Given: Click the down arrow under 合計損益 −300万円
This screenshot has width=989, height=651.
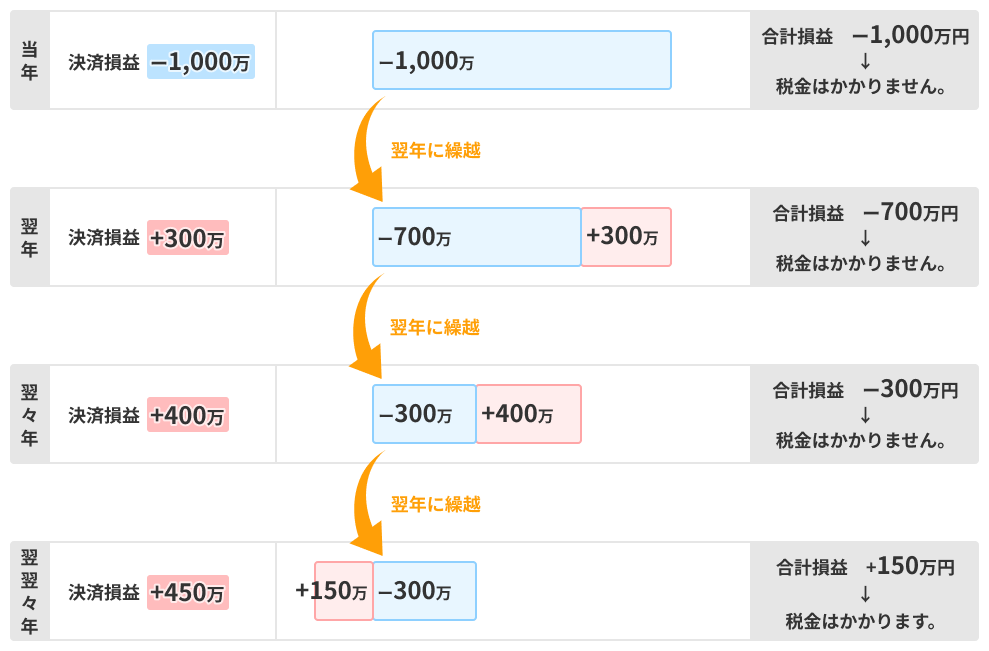Looking at the screenshot, I should (x=865, y=415).
